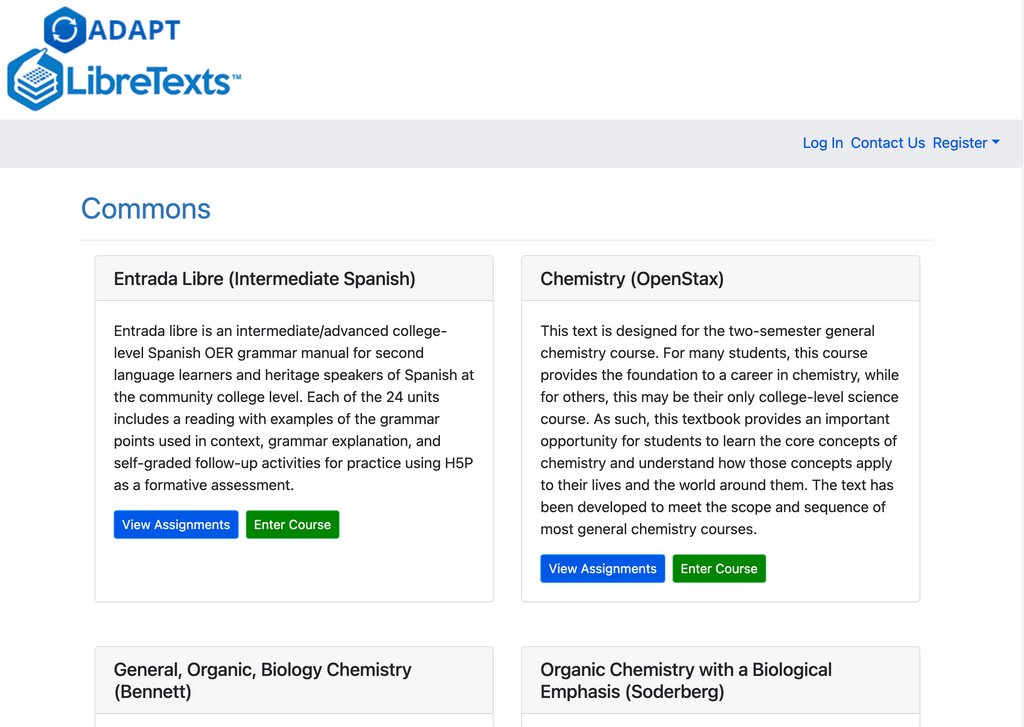Click General, Organic, Biology Chemistry (Bennett) title

[263, 681]
